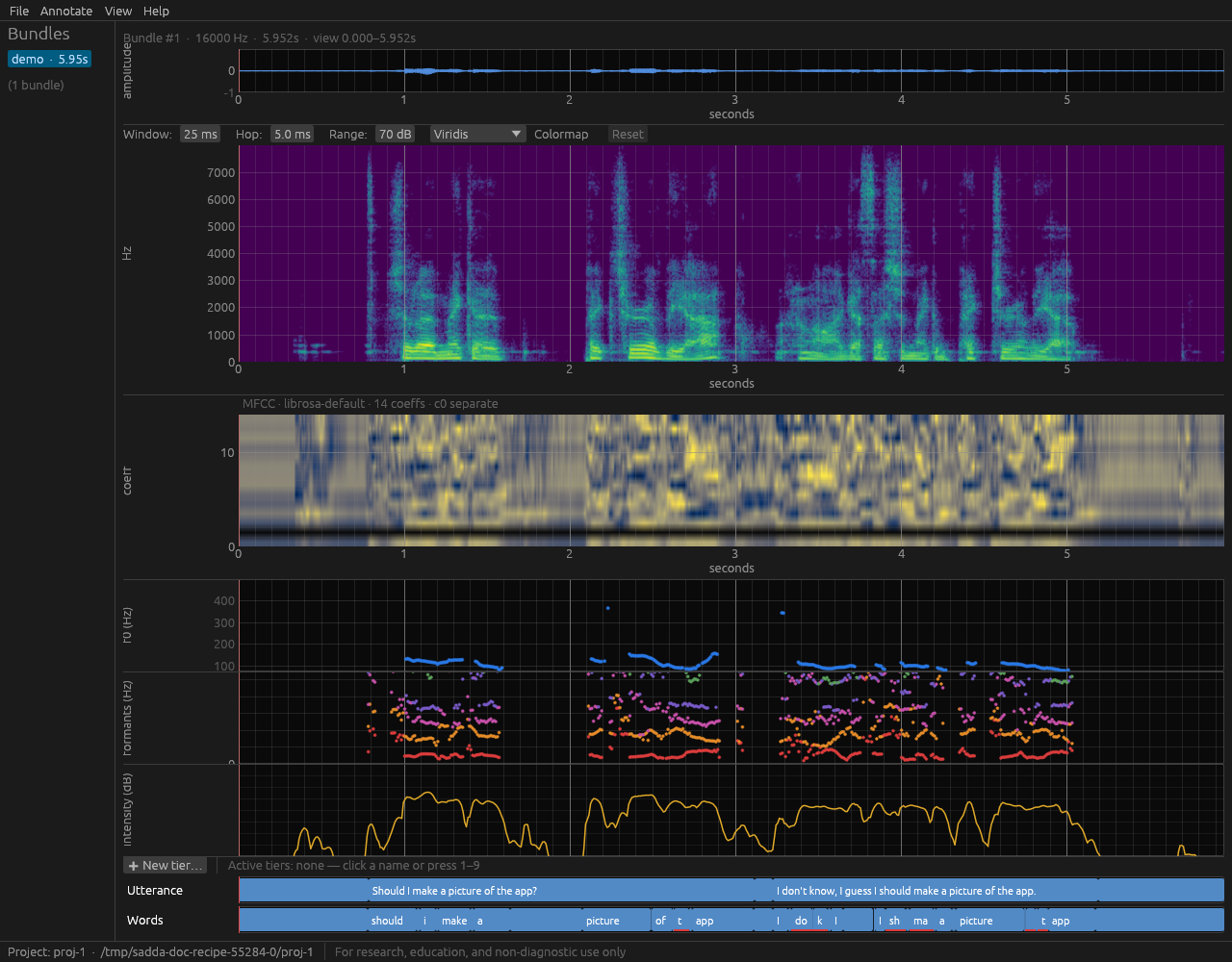Click the spectrogram display
The image size is (1232, 962).
point(731,253)
